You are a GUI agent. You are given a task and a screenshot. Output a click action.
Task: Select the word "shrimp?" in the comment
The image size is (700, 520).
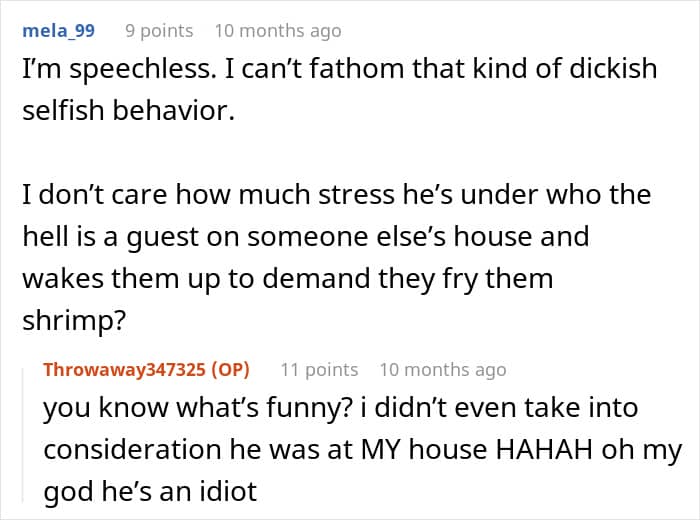click(75, 321)
